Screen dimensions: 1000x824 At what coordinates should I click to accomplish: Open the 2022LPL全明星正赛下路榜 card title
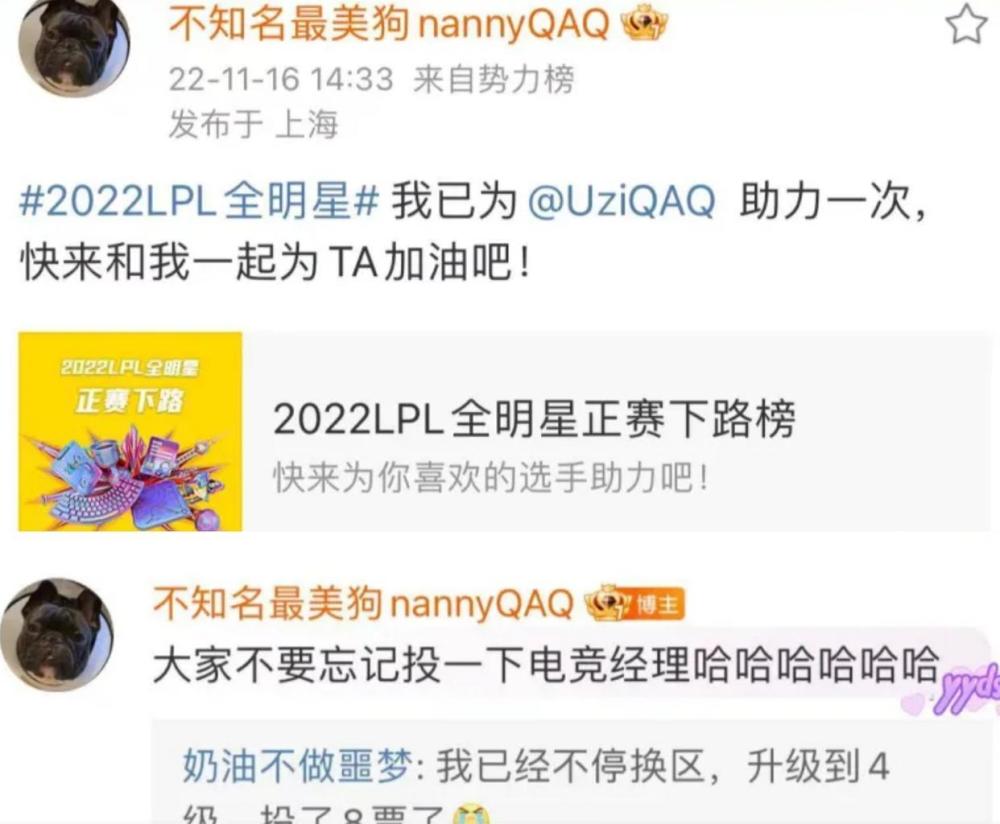[534, 418]
